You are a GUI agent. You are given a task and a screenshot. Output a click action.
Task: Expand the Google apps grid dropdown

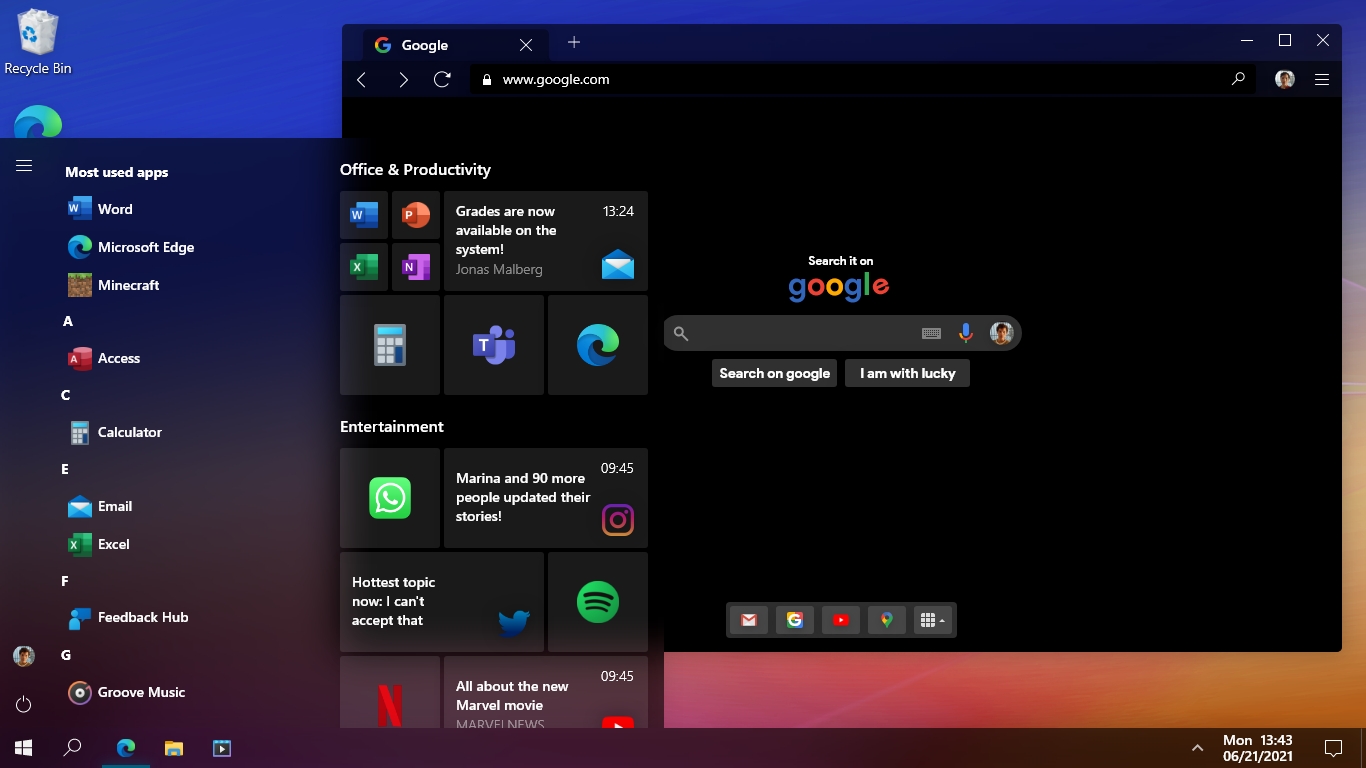point(933,620)
